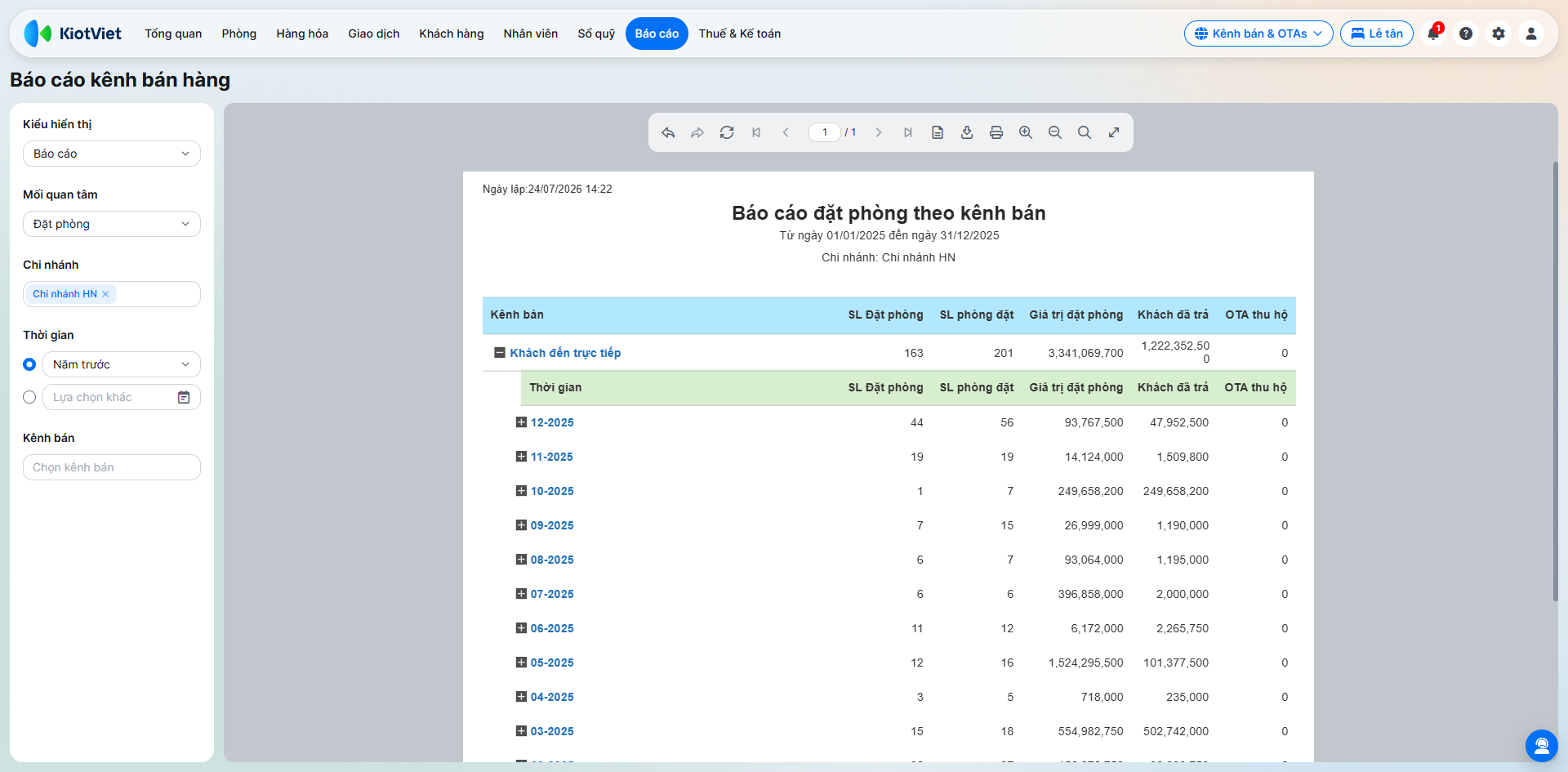Go to first page of the report
Viewport: 1568px width, 772px height.
tap(756, 132)
